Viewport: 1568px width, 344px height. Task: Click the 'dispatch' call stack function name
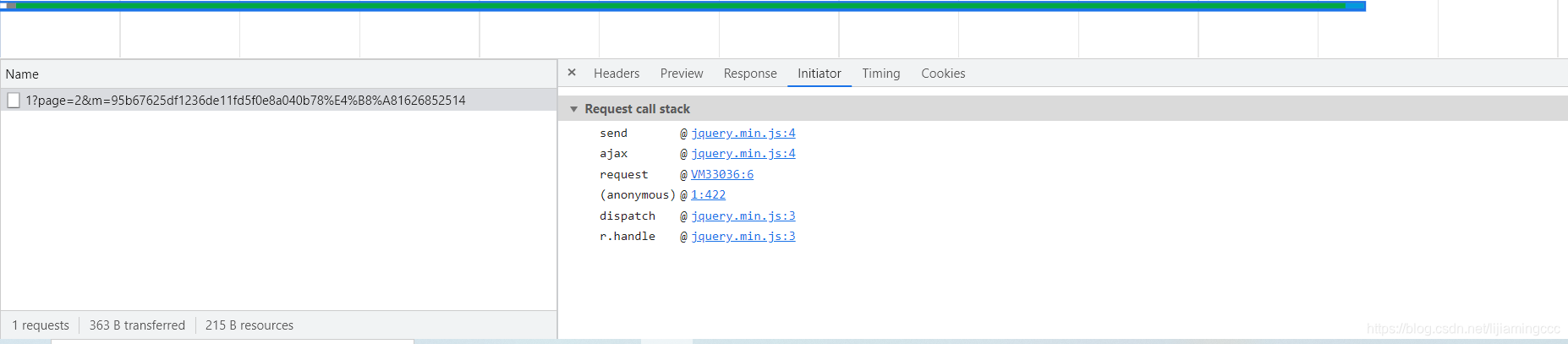coord(628,216)
